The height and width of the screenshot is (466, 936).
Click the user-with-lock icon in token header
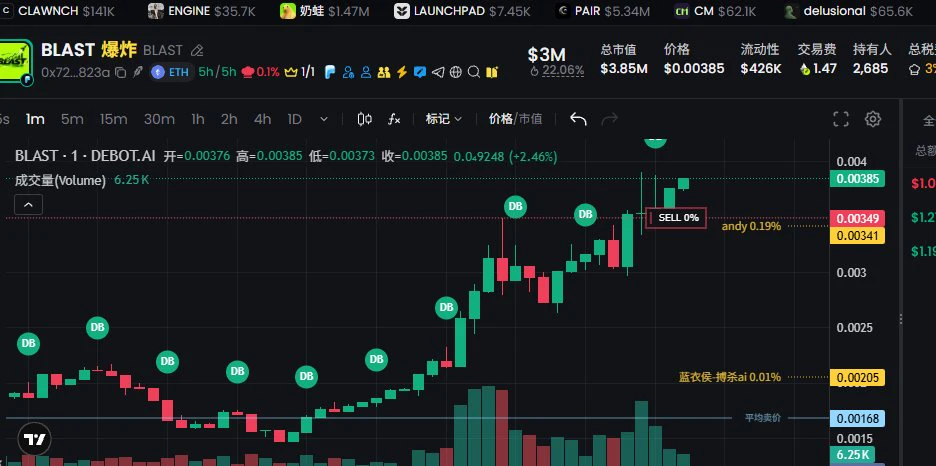[347, 72]
